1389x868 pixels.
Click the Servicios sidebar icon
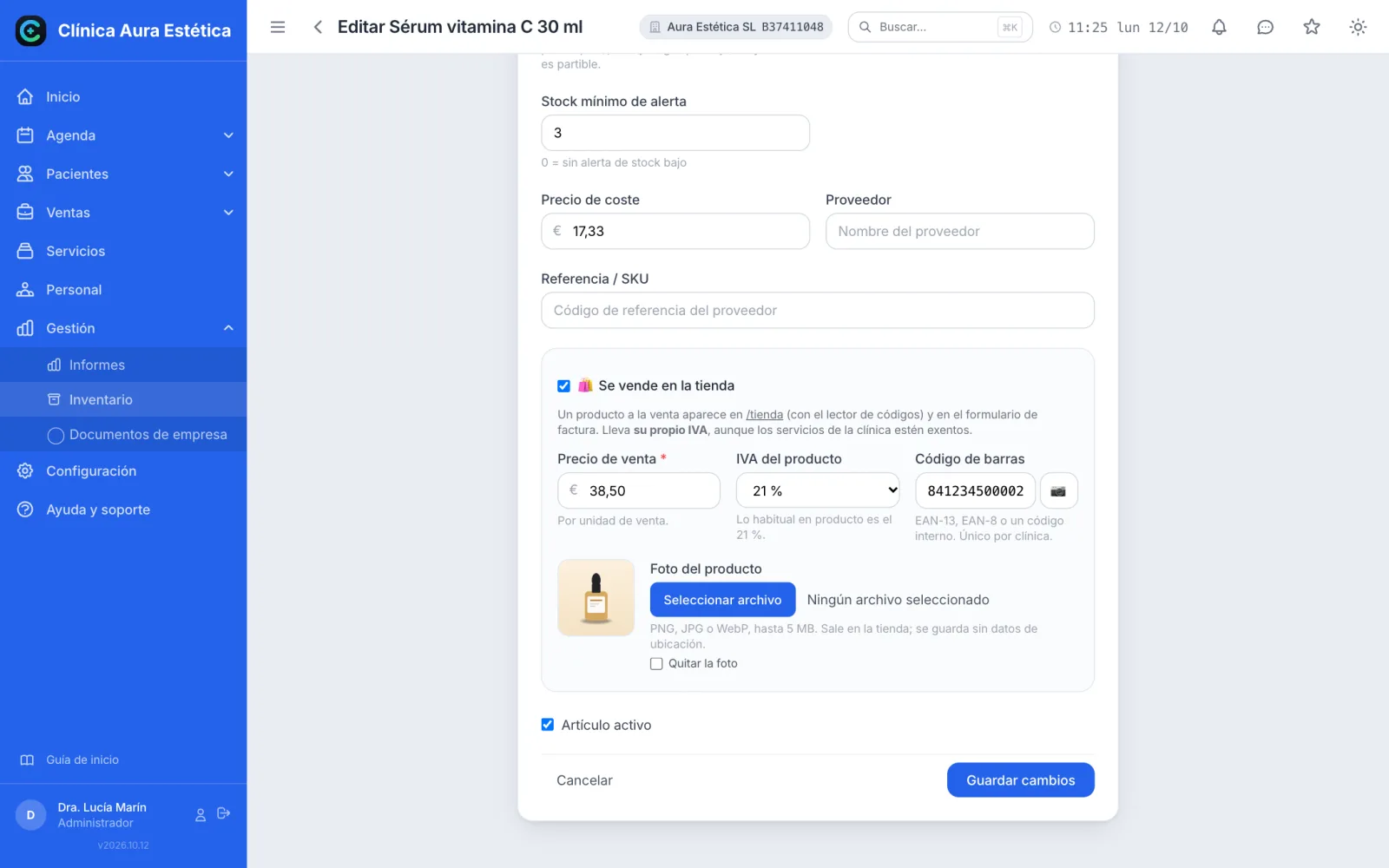pyautogui.click(x=25, y=251)
